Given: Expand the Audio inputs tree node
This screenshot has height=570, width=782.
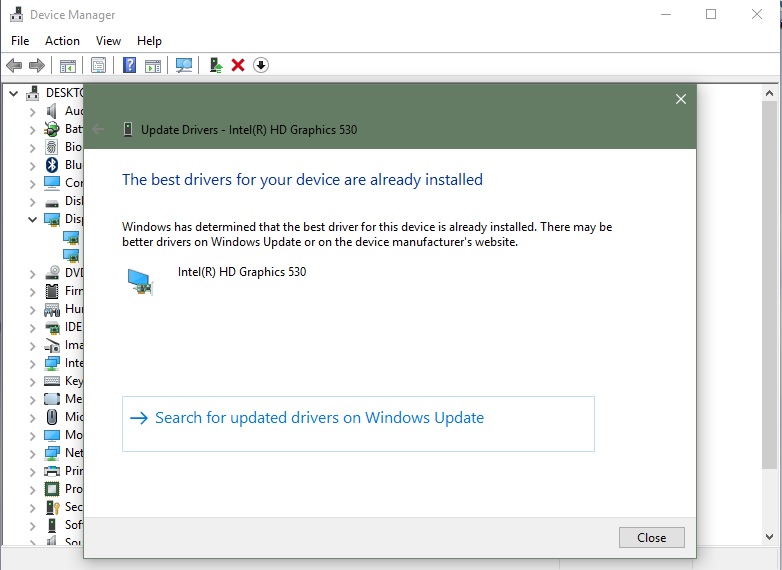Looking at the screenshot, I should (32, 111).
